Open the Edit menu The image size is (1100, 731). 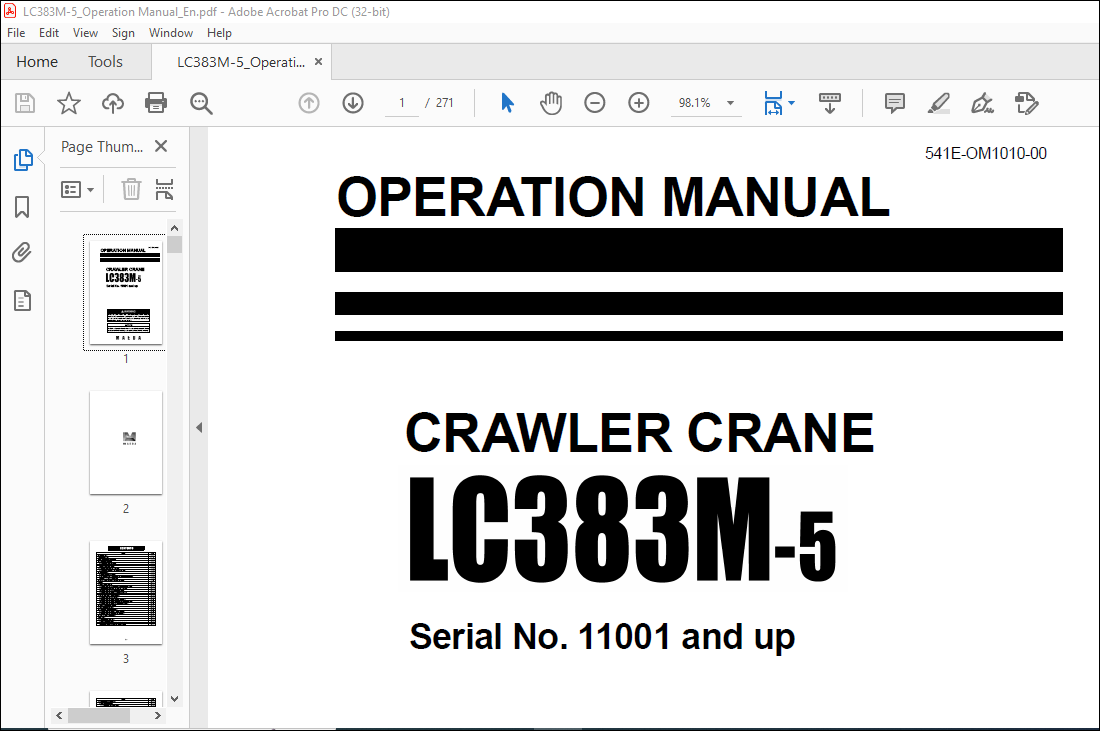click(x=49, y=33)
